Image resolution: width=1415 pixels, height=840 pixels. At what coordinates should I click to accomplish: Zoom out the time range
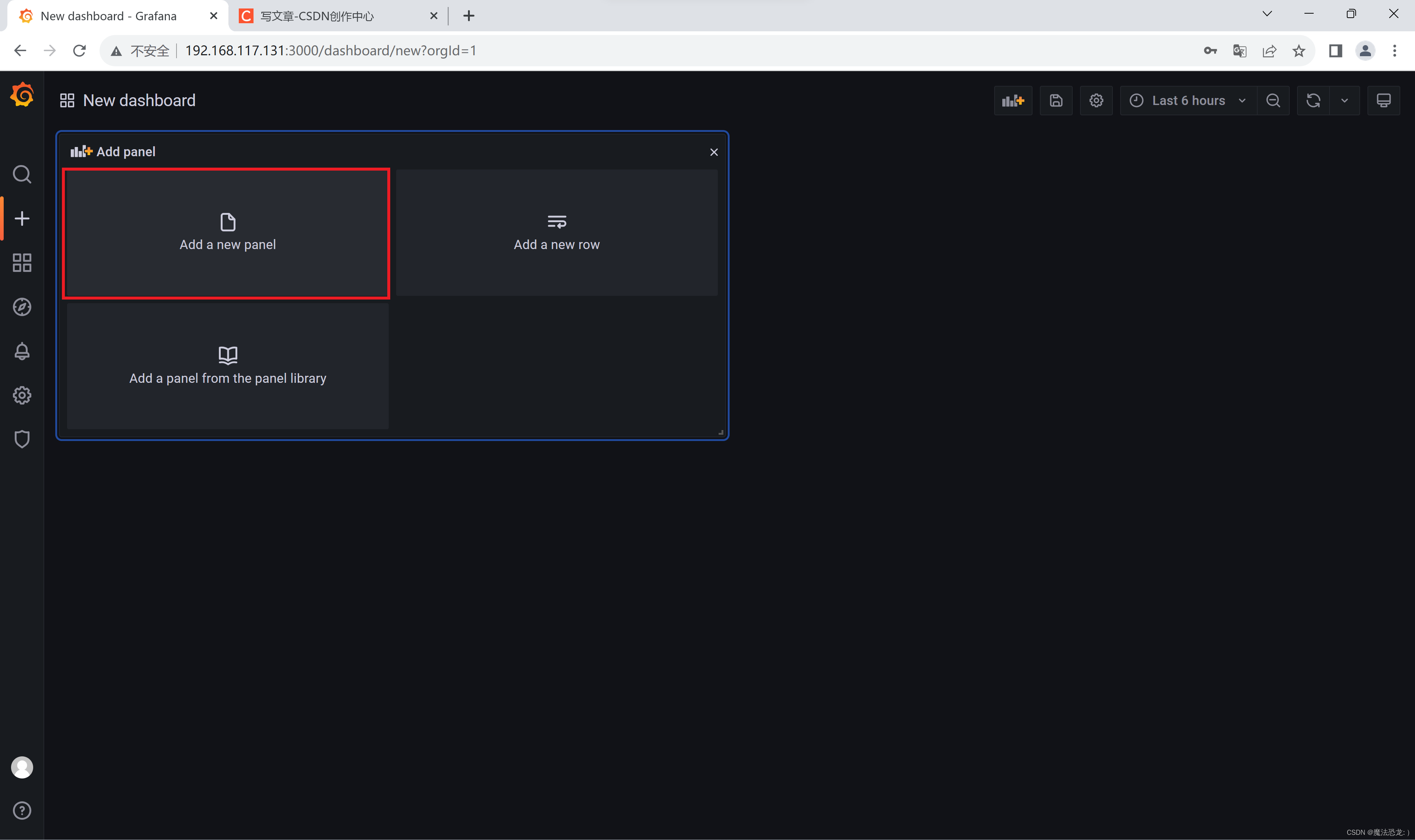(x=1273, y=101)
